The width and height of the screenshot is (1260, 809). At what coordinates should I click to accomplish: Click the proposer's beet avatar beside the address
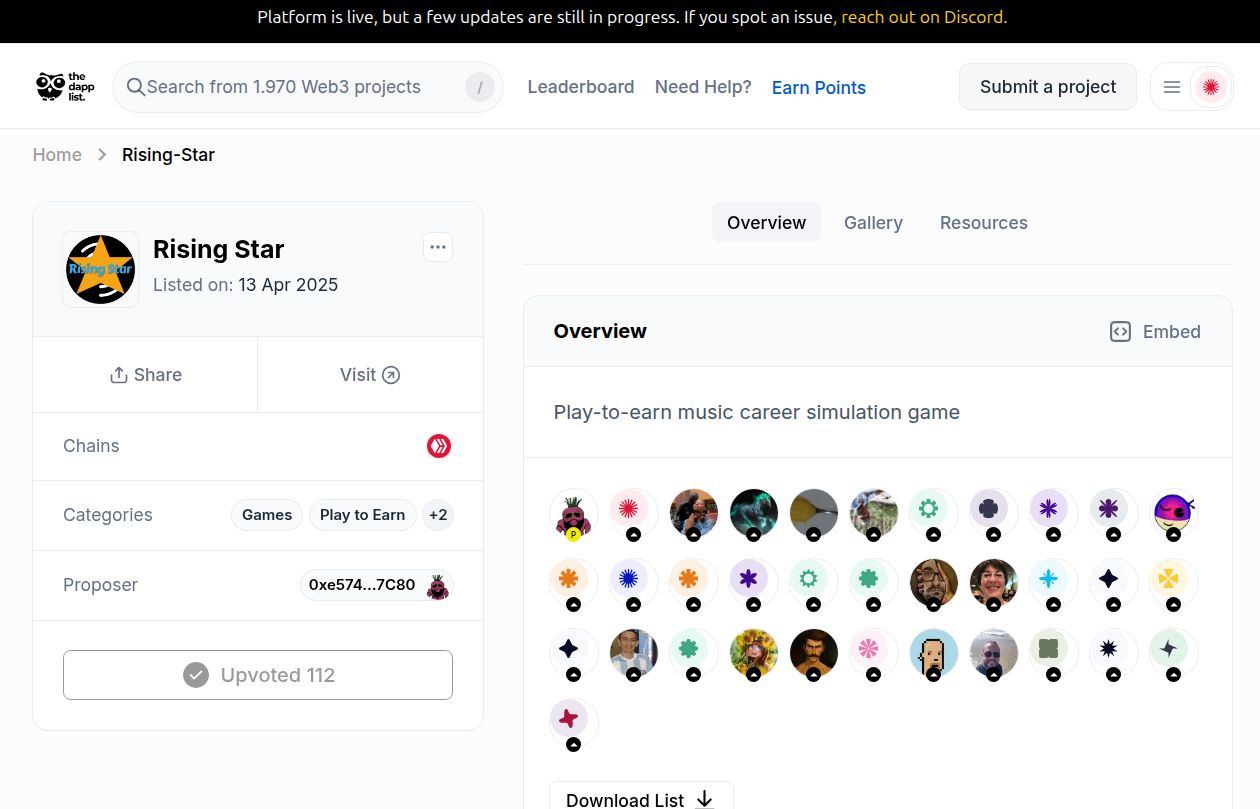click(437, 586)
